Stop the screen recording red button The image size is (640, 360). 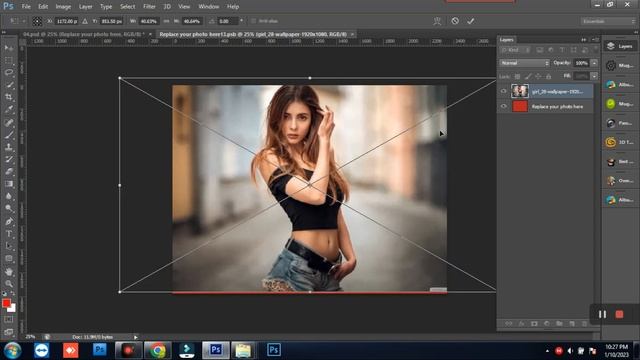click(x=619, y=314)
